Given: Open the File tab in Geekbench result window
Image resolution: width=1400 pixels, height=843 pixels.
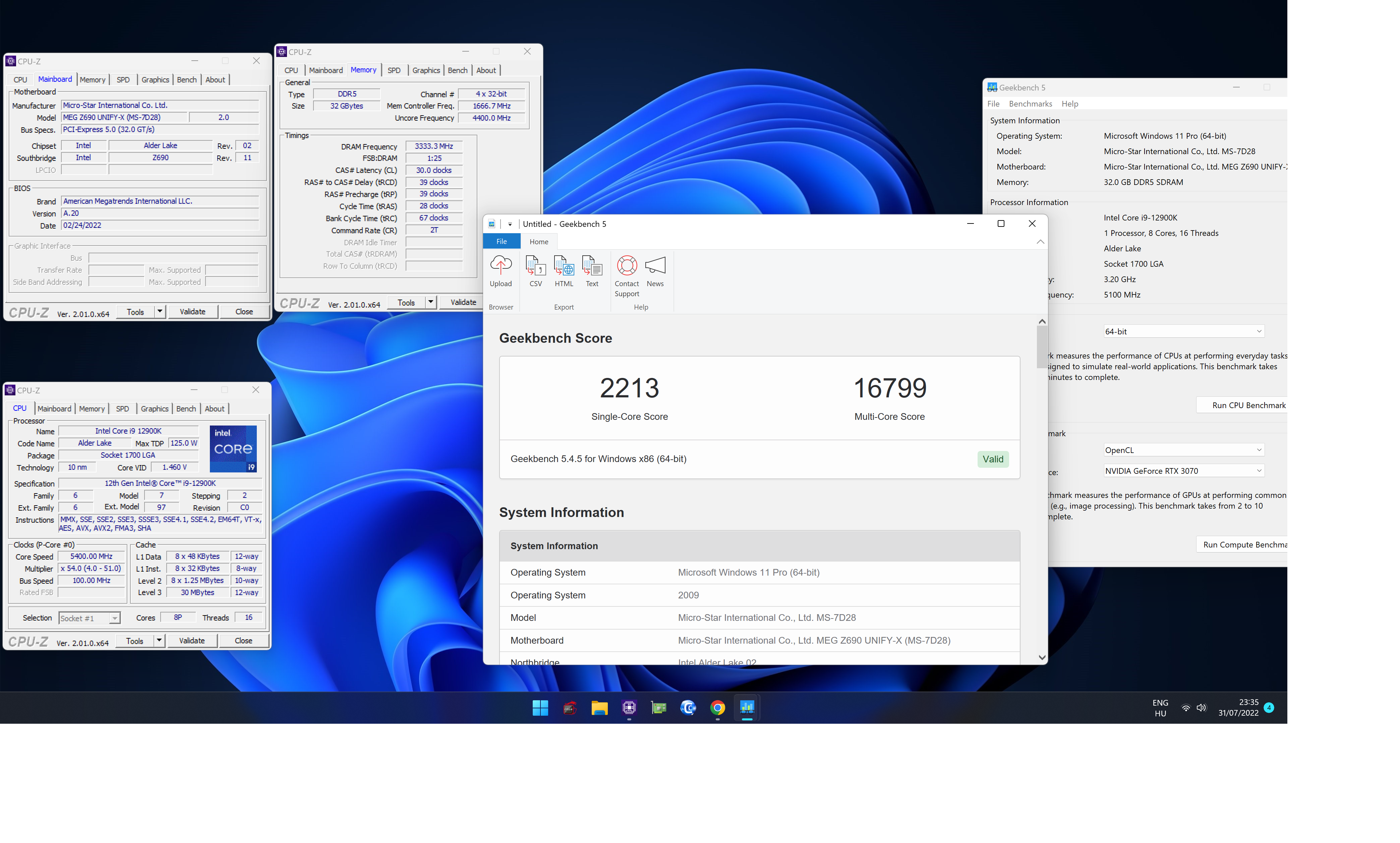Looking at the screenshot, I should (x=502, y=241).
